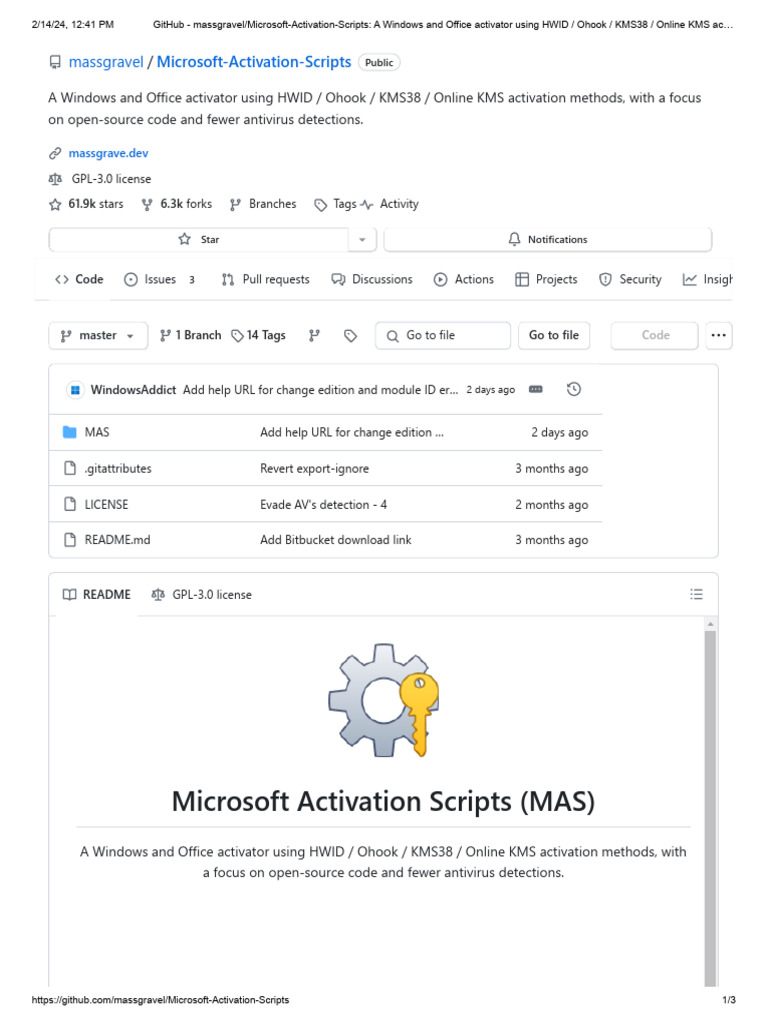Click the standalone tag icon before search box
The height and width of the screenshot is (1024, 768).
point(351,336)
